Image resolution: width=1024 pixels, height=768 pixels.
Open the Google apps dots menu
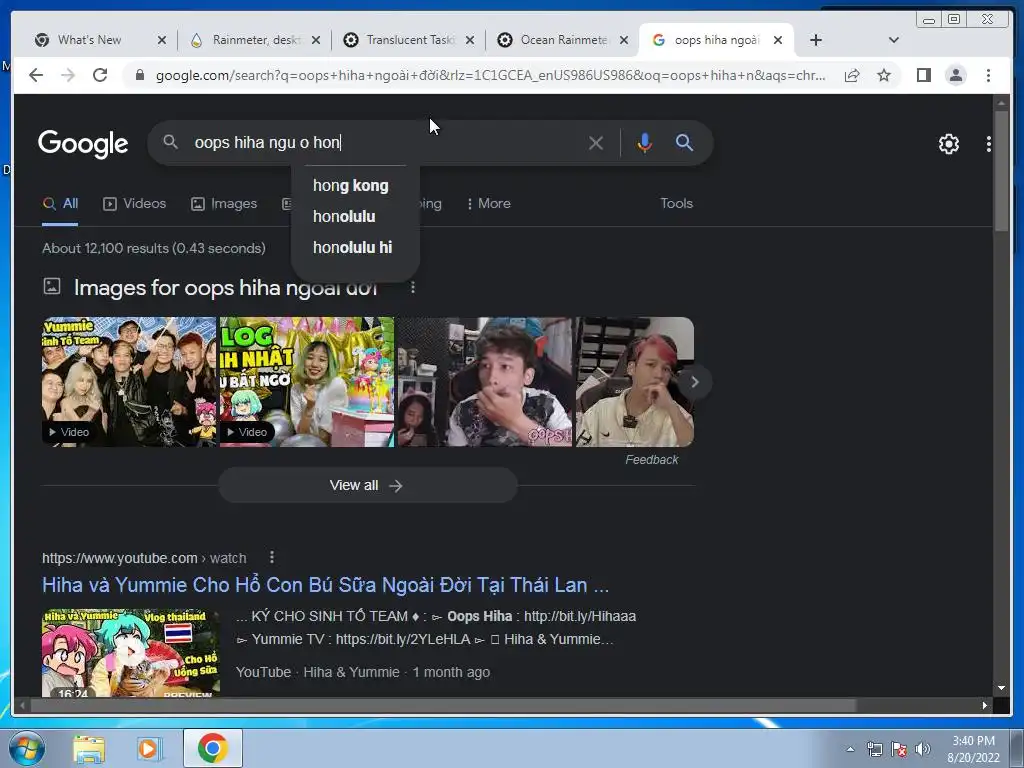point(989,144)
